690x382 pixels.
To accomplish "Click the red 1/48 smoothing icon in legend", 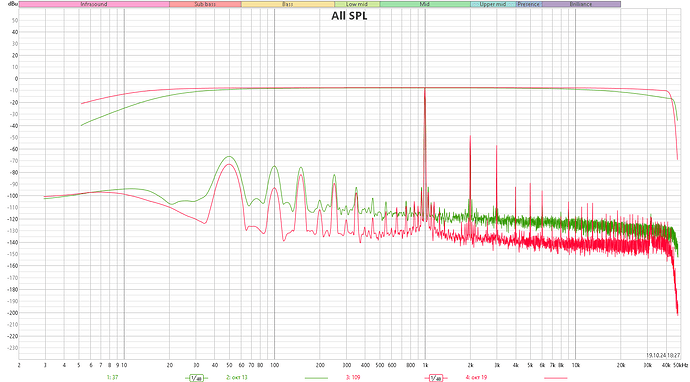I will pyautogui.click(x=436, y=378).
